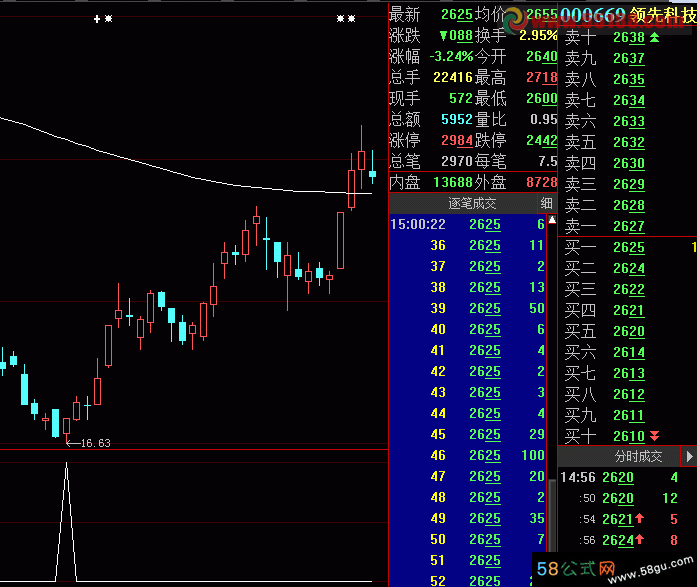Click the down arrow beside 买十 2610
Viewport: 697px width, 587px height.
pos(654,436)
